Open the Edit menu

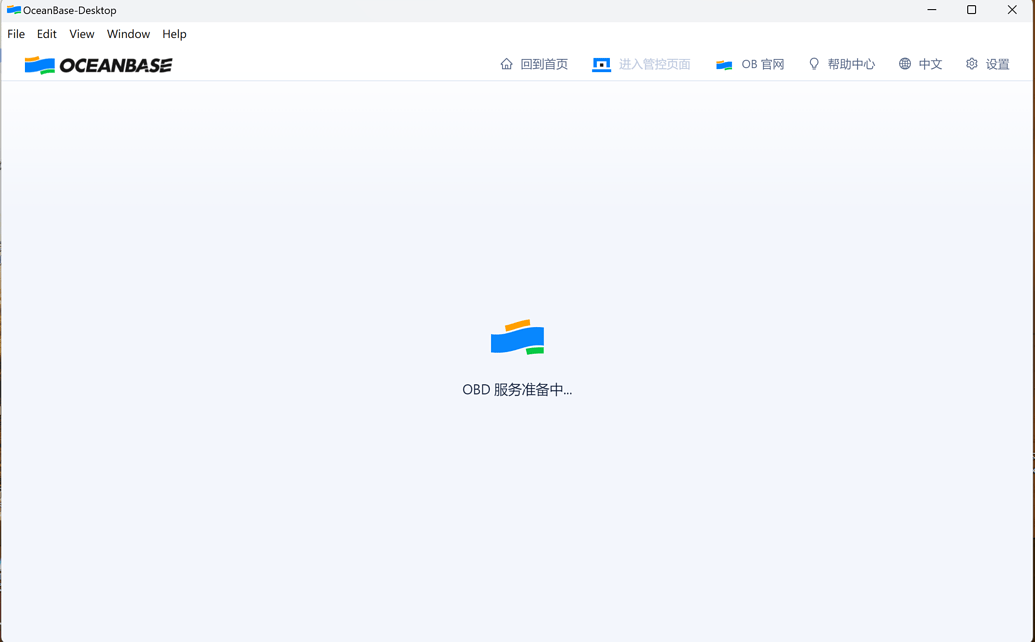pos(46,33)
